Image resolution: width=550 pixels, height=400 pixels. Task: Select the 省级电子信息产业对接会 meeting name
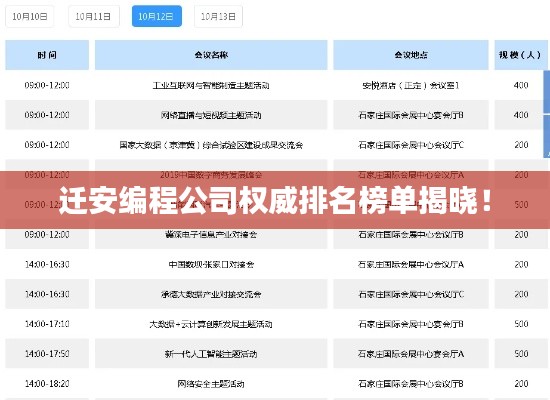coord(211,234)
